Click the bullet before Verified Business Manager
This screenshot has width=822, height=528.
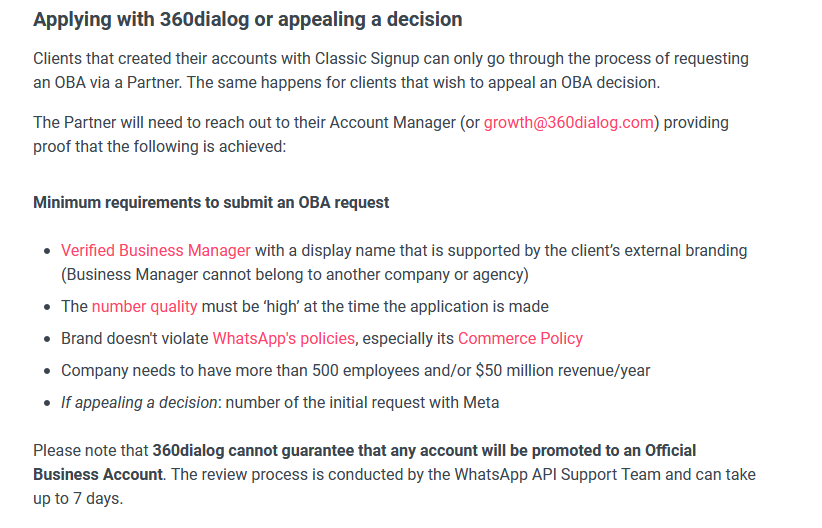point(47,251)
